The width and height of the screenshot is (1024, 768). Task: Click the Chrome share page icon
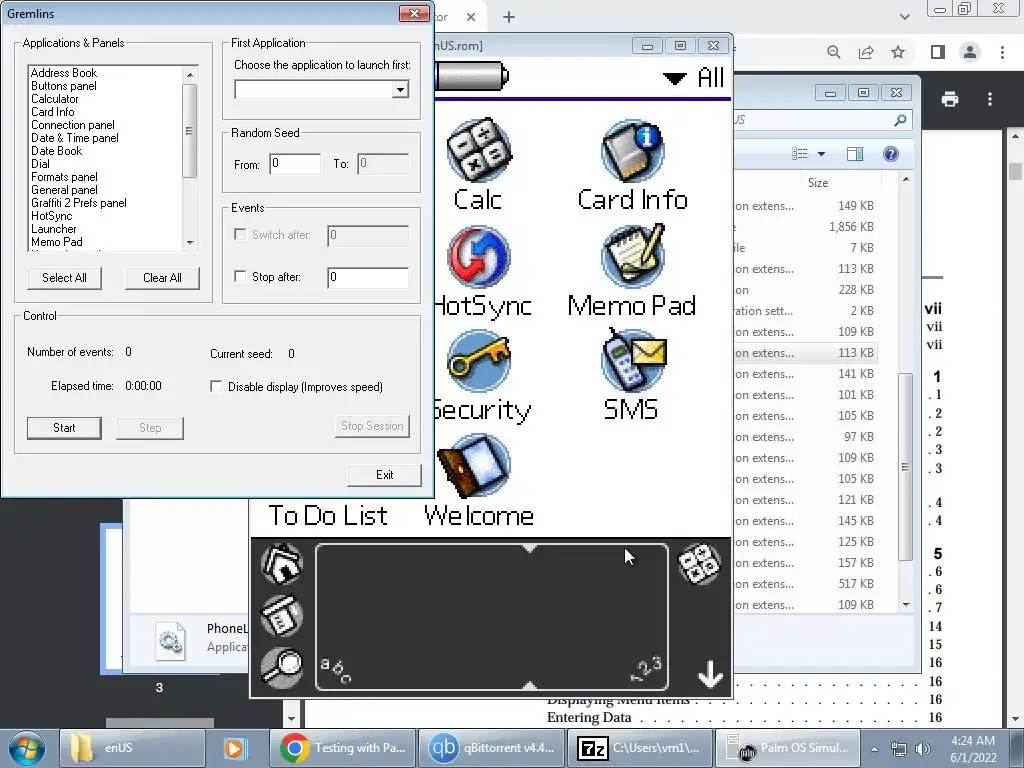[866, 52]
